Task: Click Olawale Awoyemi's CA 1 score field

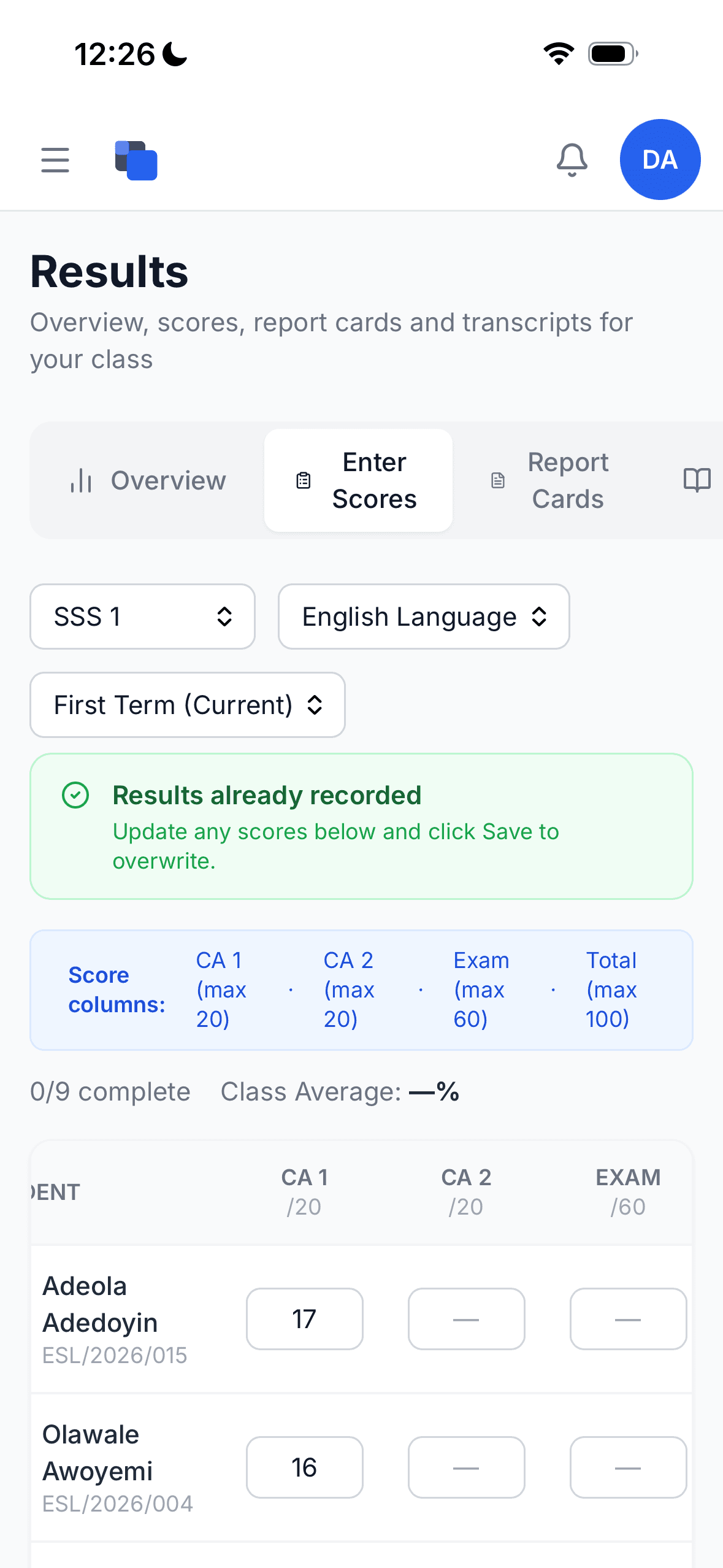Action: tap(304, 1467)
